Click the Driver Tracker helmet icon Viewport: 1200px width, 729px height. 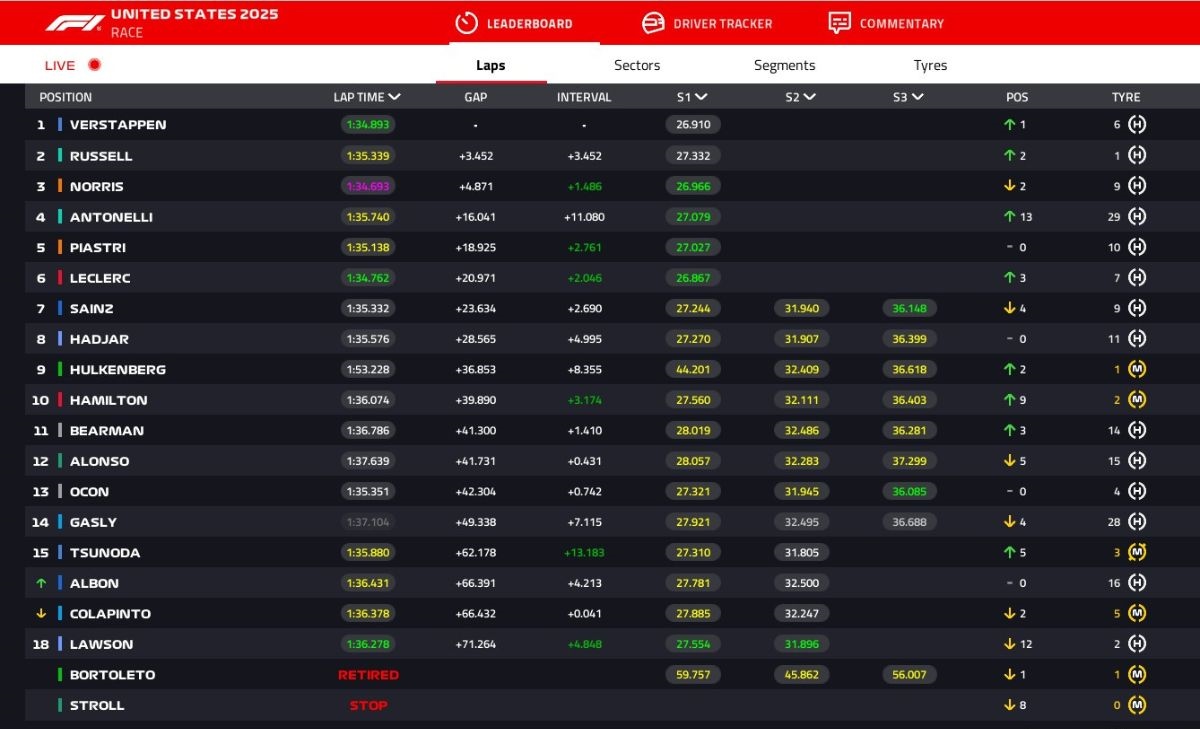(x=653, y=23)
